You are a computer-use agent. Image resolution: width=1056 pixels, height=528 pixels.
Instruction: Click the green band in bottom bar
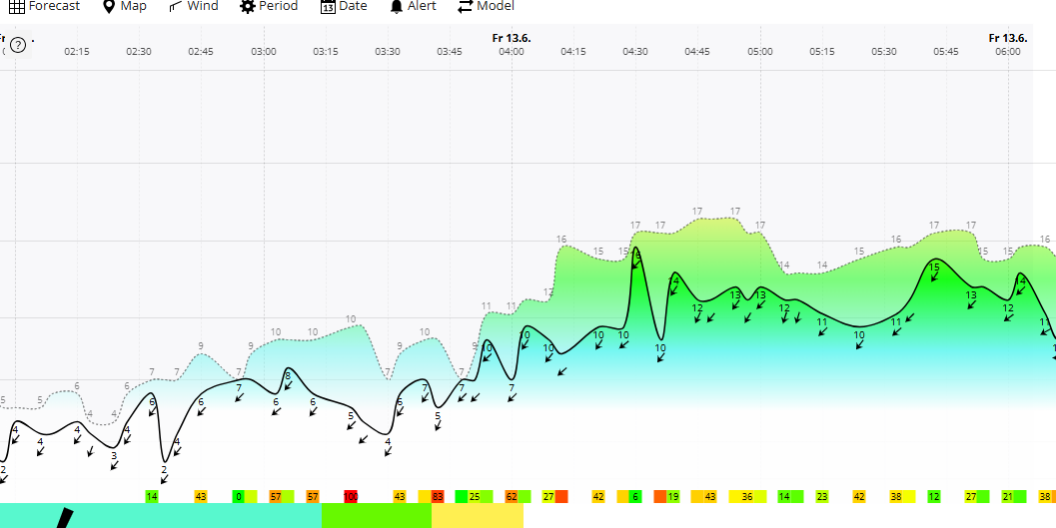(376, 516)
